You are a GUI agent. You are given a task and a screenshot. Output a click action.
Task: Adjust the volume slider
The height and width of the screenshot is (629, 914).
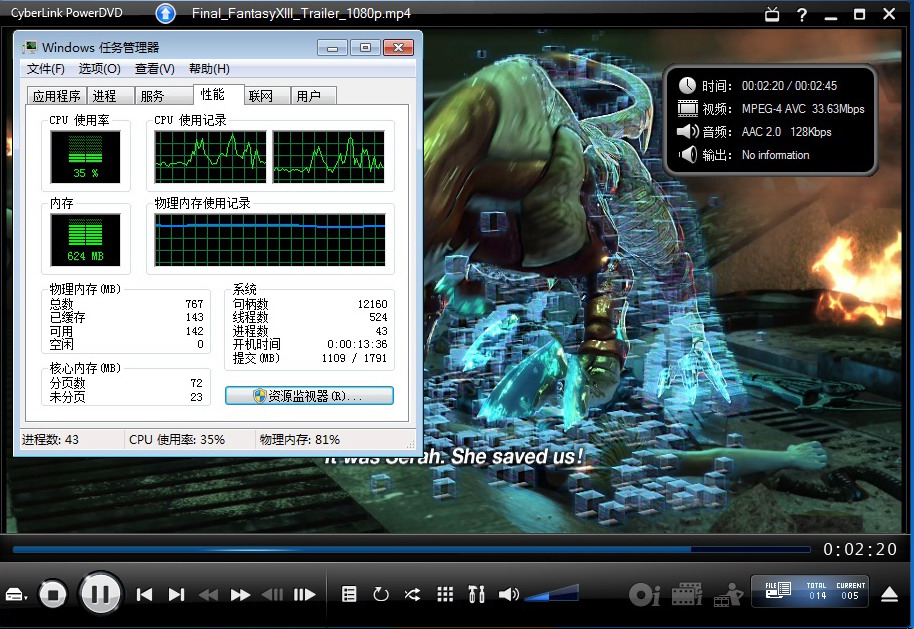point(551,593)
